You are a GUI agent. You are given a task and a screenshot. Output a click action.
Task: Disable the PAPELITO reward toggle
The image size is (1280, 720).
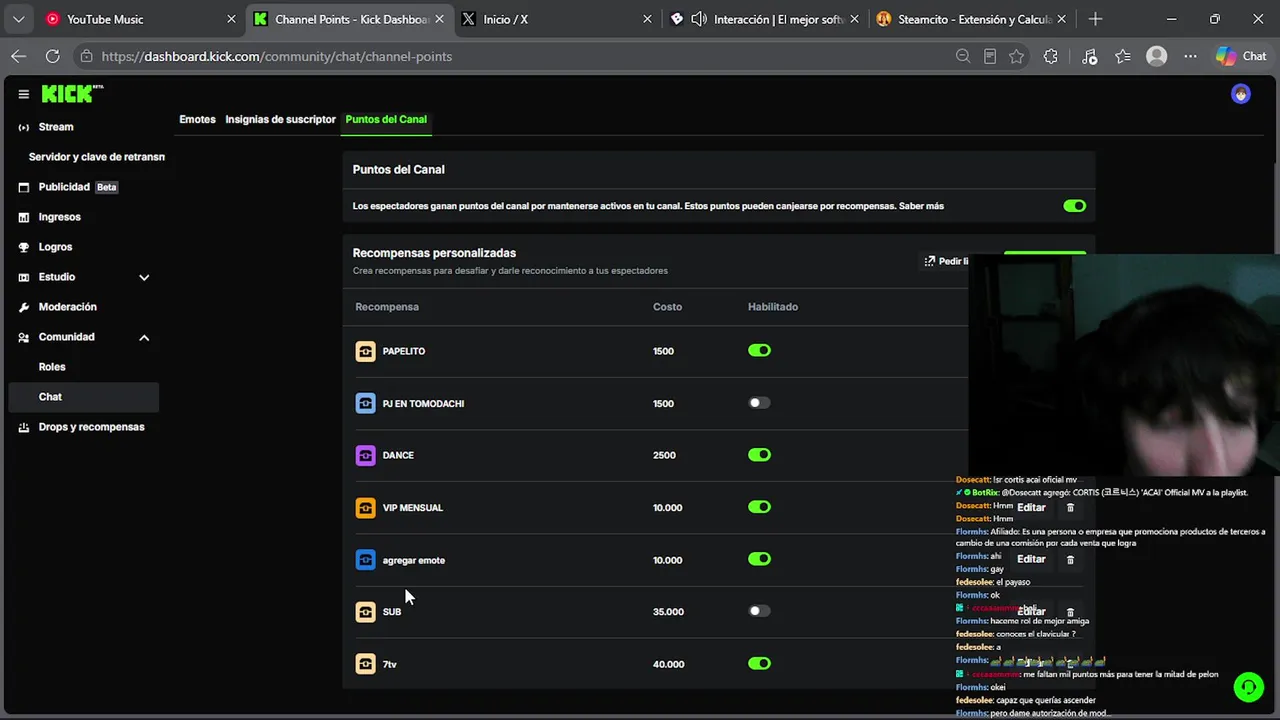tap(759, 351)
